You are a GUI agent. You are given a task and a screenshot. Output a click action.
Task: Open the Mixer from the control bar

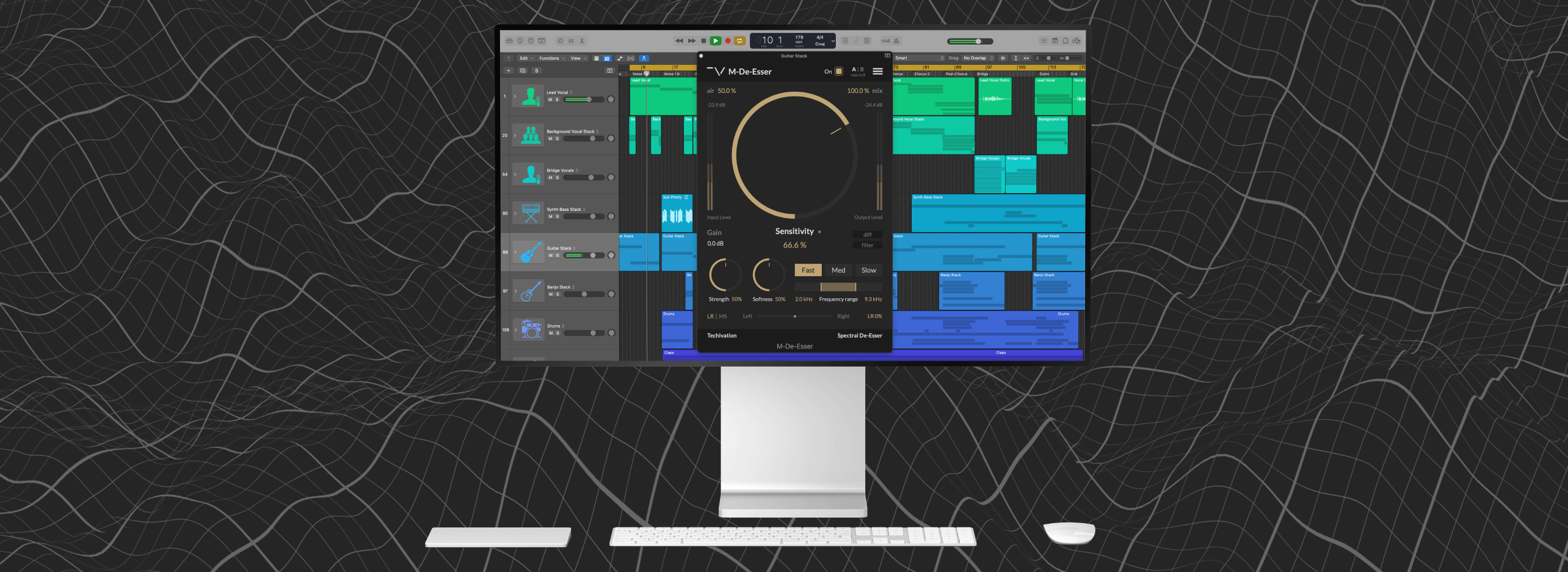pos(571,41)
